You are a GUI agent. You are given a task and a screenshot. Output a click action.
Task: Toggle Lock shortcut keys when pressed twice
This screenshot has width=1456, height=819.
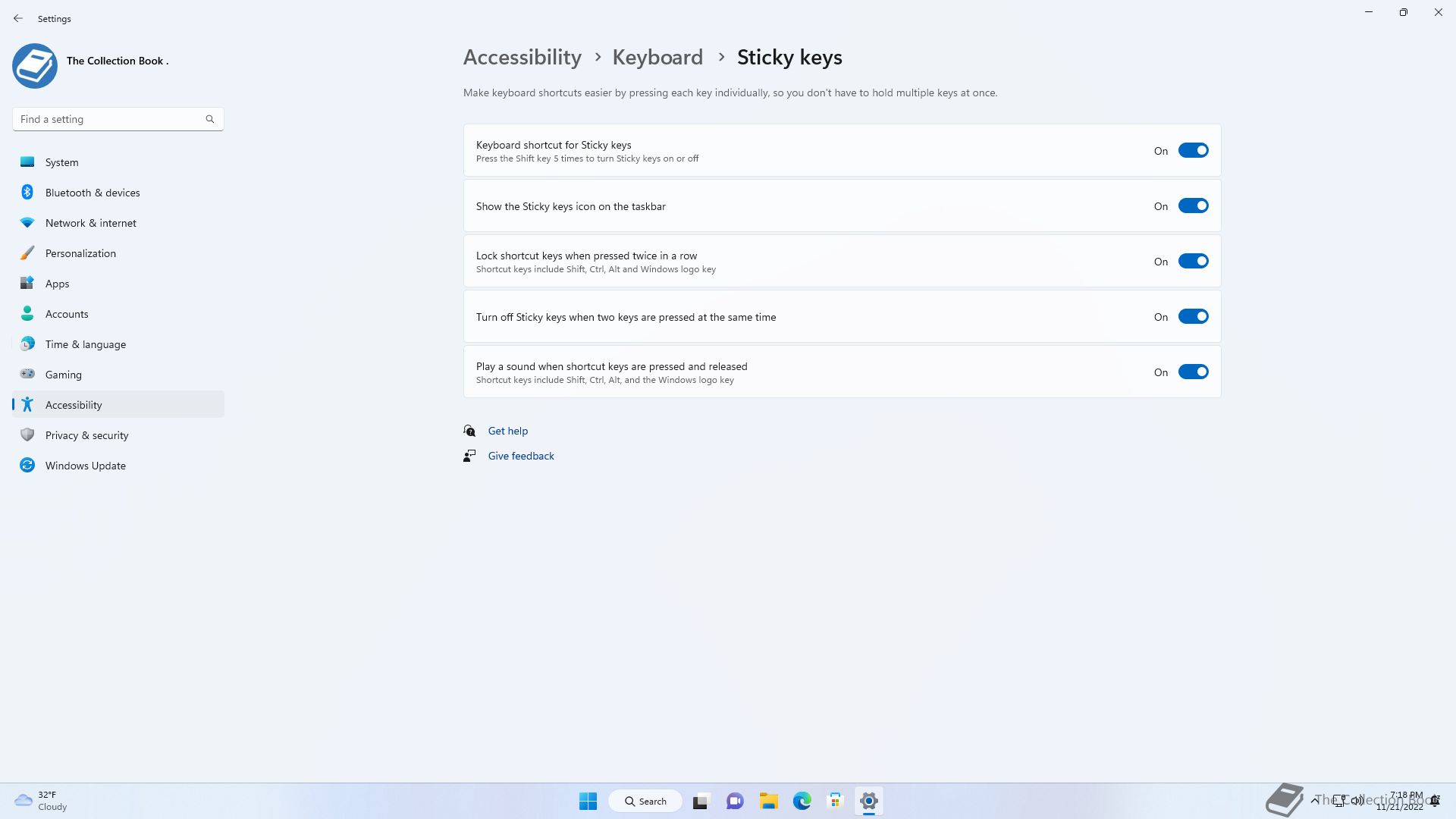[1193, 262]
